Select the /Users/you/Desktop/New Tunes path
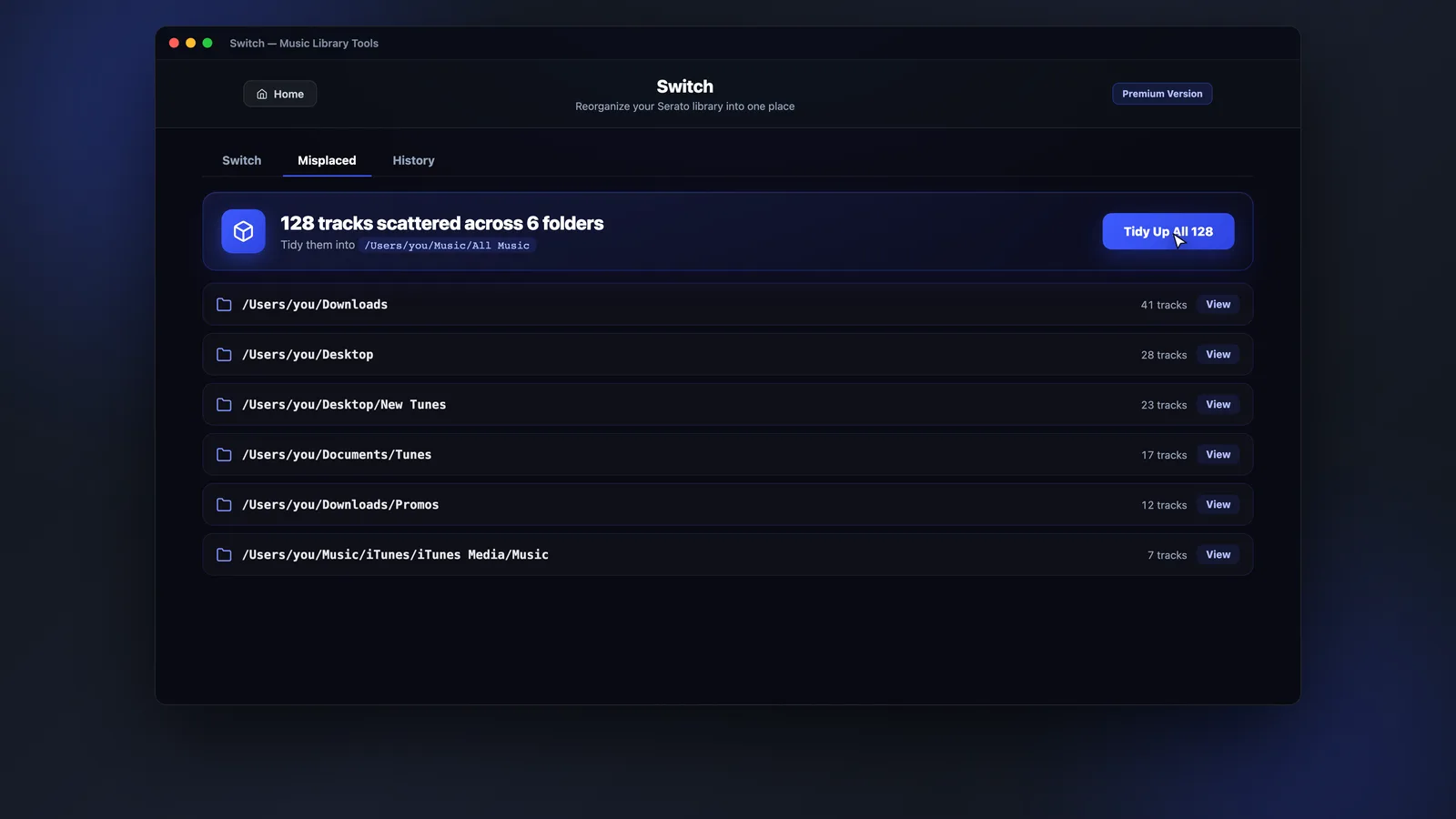This screenshot has width=1456, height=819. (x=344, y=405)
